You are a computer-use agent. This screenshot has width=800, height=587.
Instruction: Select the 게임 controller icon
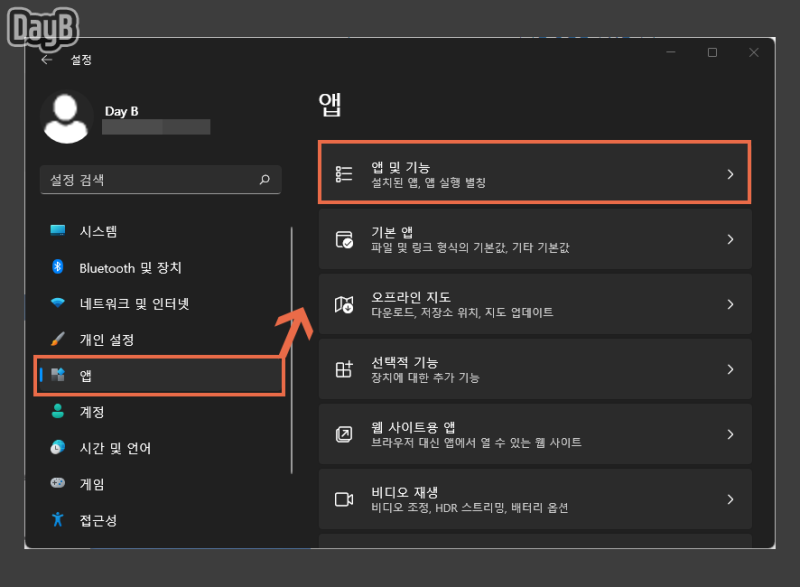pos(58,483)
